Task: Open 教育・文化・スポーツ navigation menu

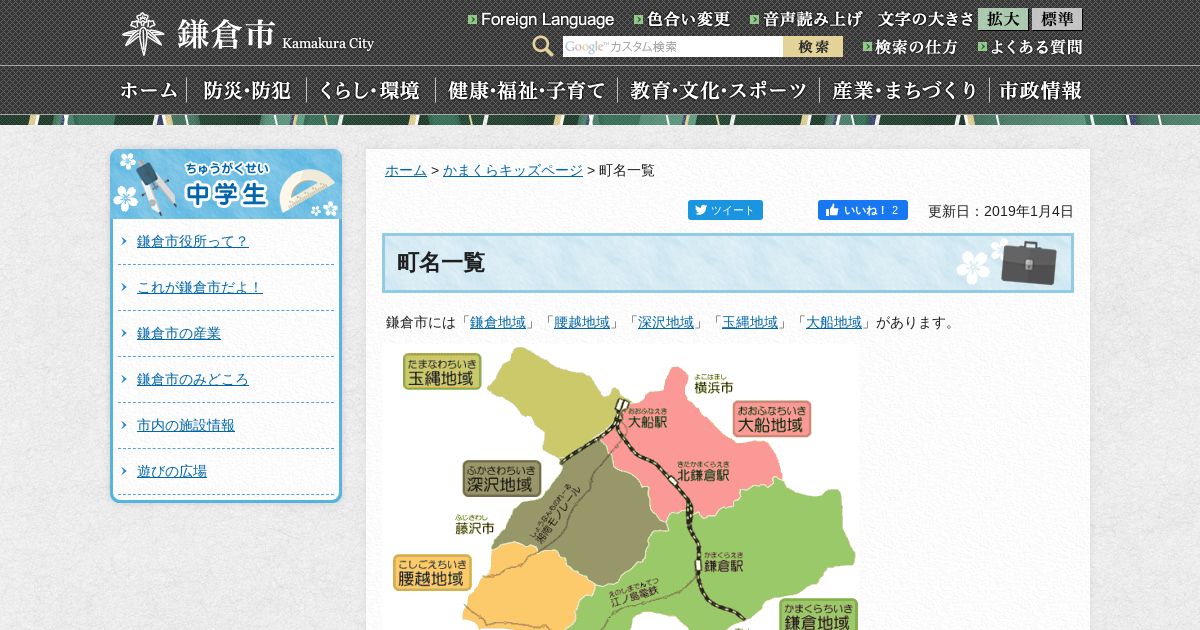Action: pos(718,90)
